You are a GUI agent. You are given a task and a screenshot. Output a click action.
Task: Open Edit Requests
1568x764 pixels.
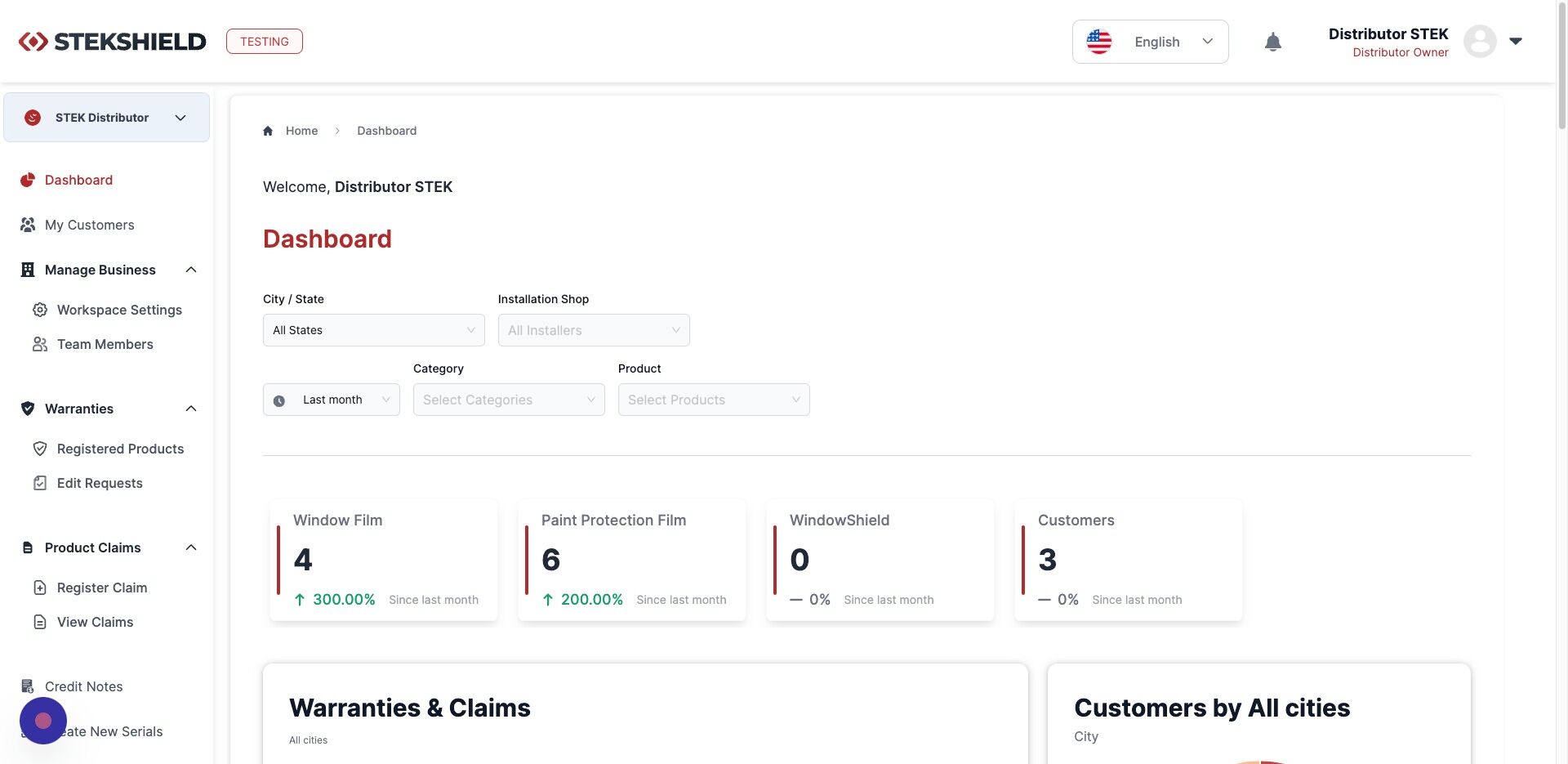coord(100,483)
